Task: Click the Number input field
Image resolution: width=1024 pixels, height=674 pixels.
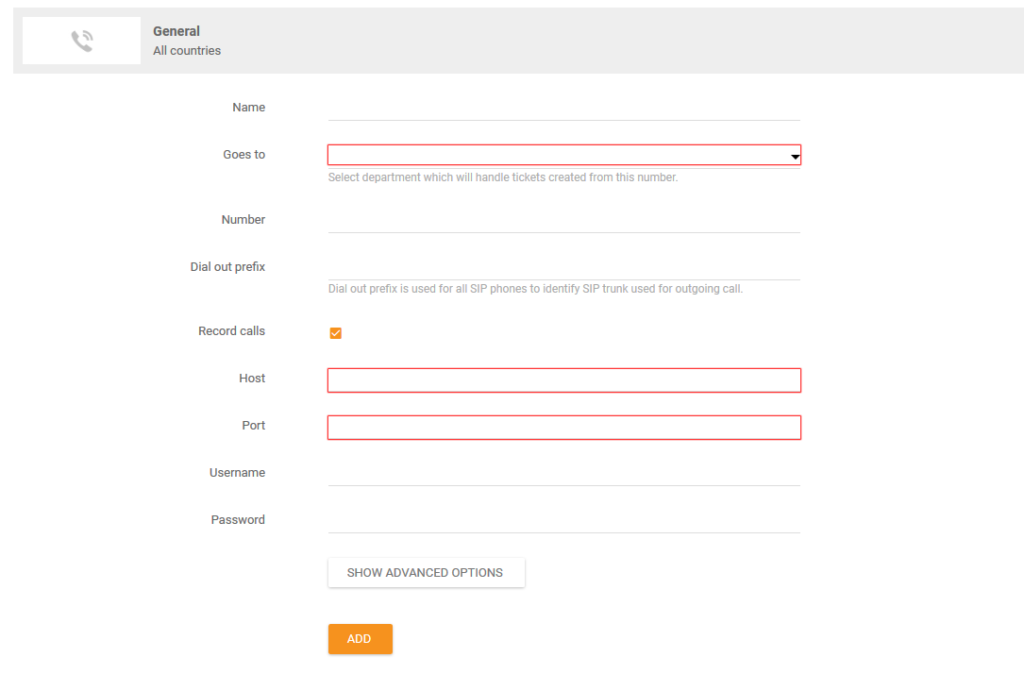Action: [560, 224]
